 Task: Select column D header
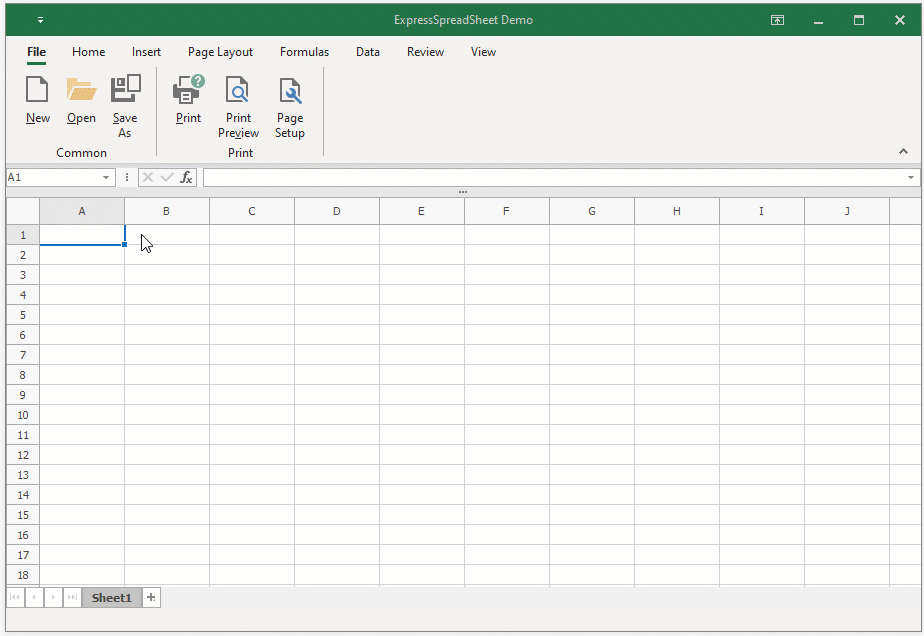point(336,211)
